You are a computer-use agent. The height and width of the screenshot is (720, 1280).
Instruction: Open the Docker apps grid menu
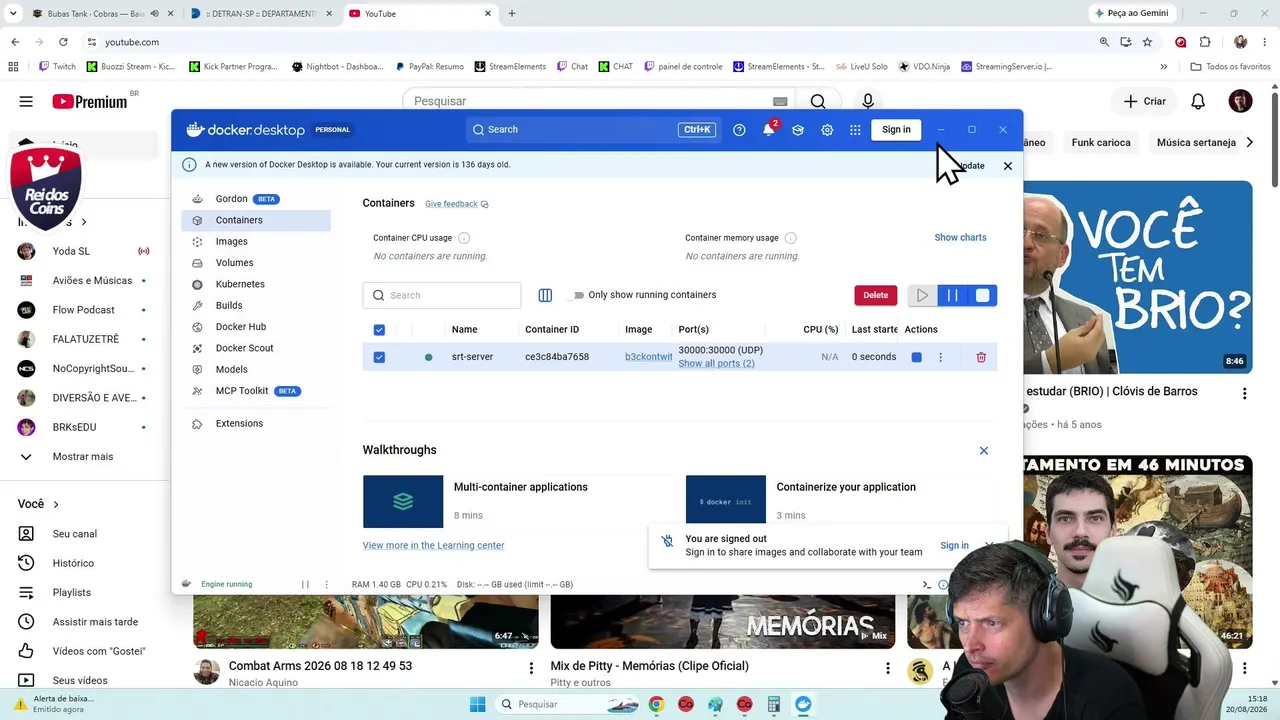[855, 130]
